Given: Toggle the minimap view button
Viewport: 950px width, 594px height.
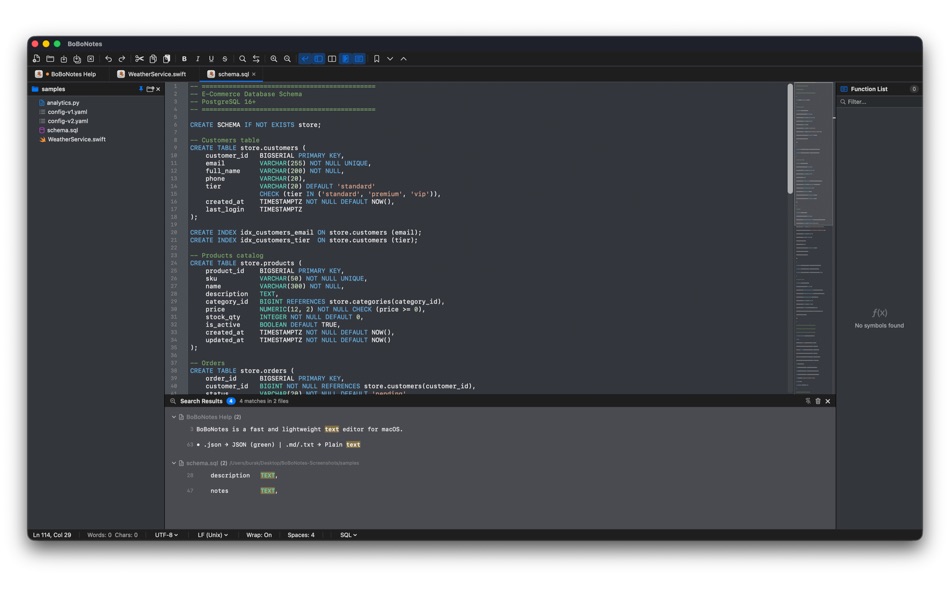Looking at the screenshot, I should 358,58.
